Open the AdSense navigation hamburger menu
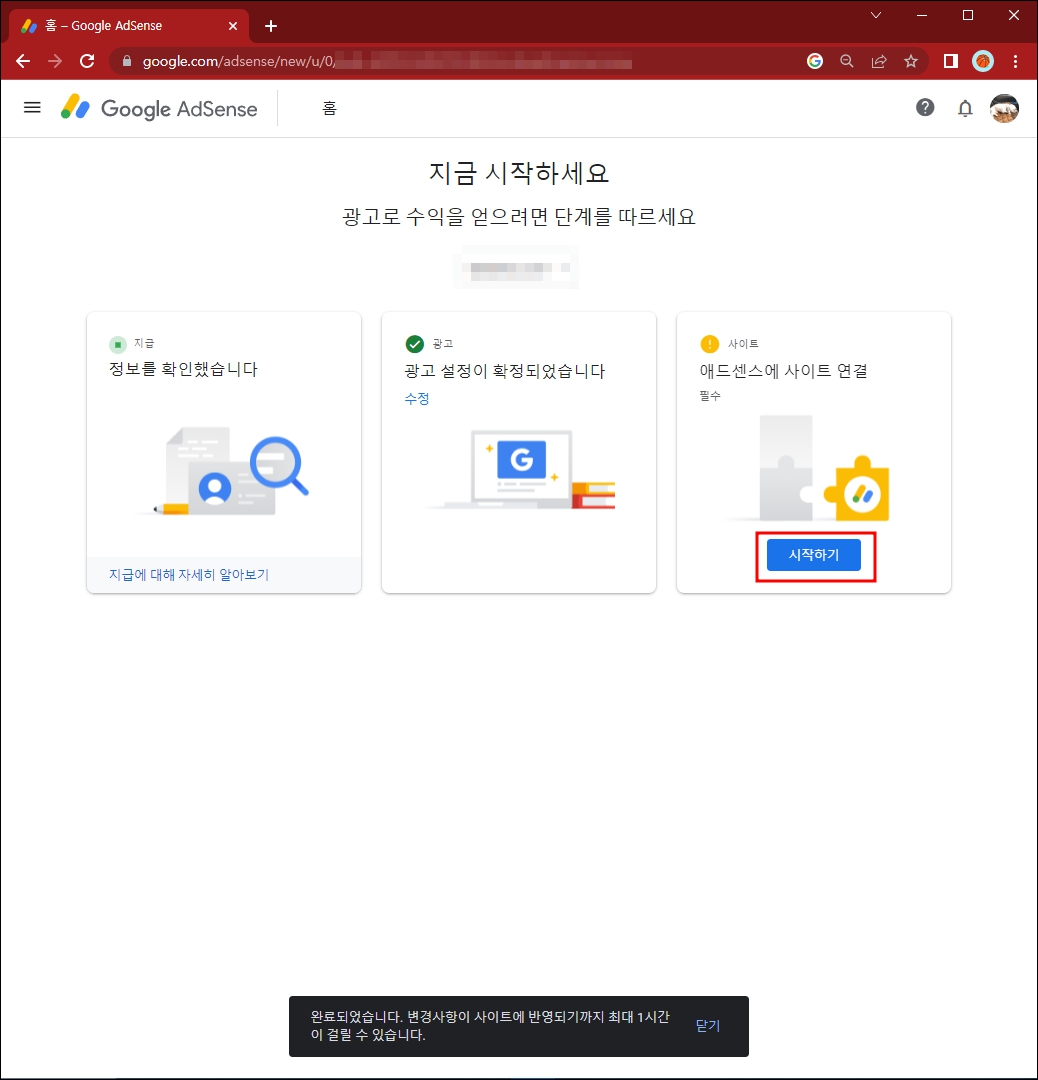 (32, 107)
